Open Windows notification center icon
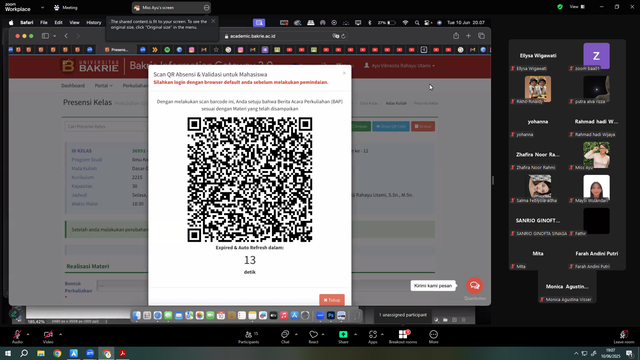 point(629,353)
